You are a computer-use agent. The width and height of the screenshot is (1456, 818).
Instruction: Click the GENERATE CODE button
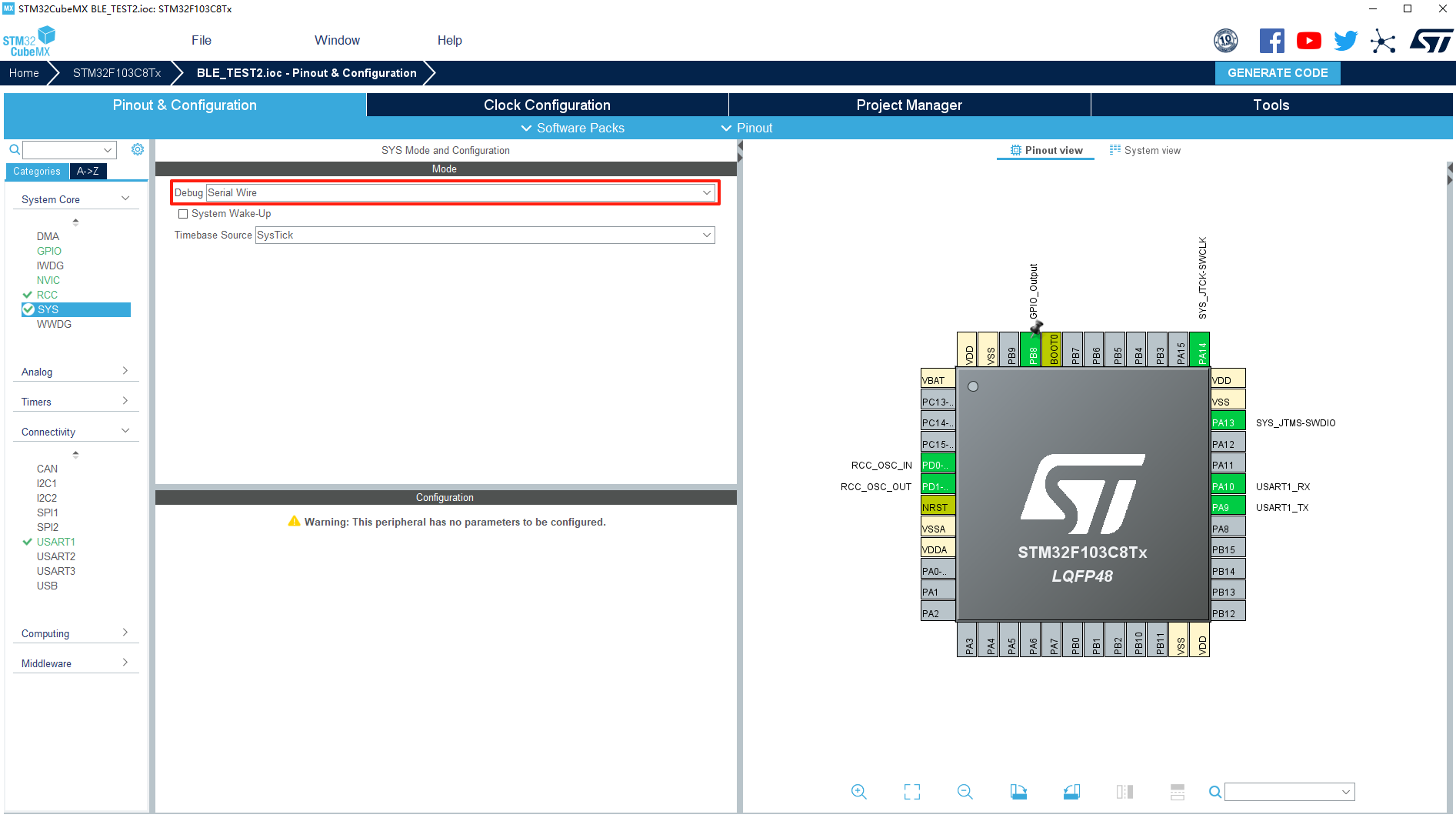pos(1278,73)
